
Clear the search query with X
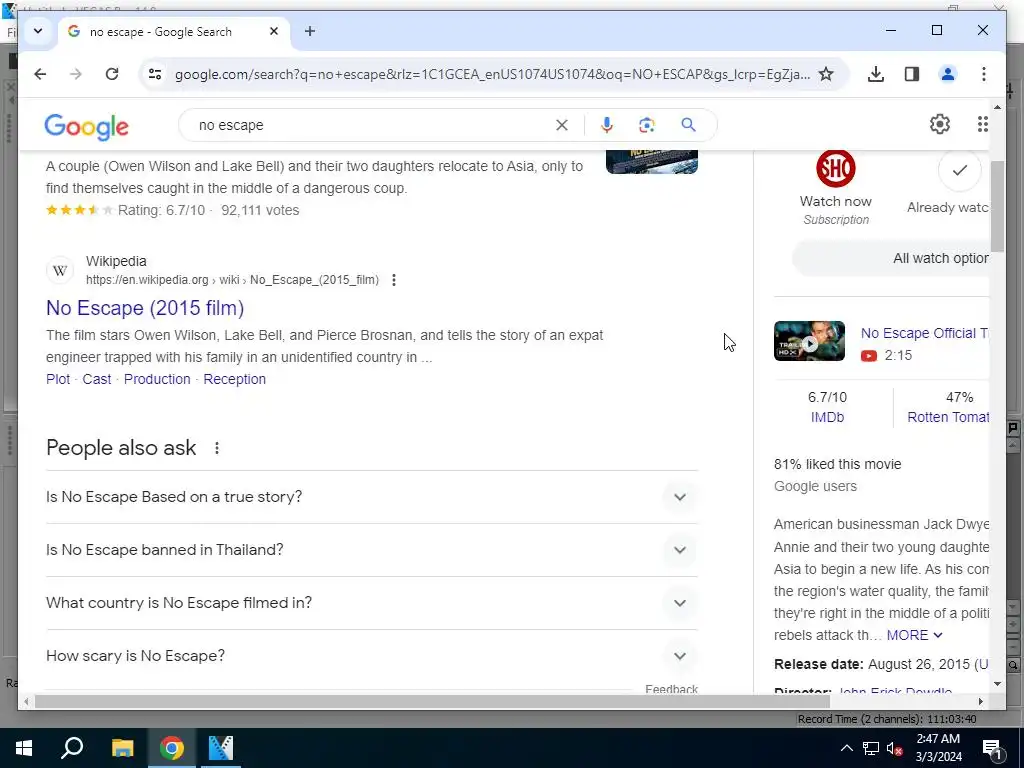[562, 125]
